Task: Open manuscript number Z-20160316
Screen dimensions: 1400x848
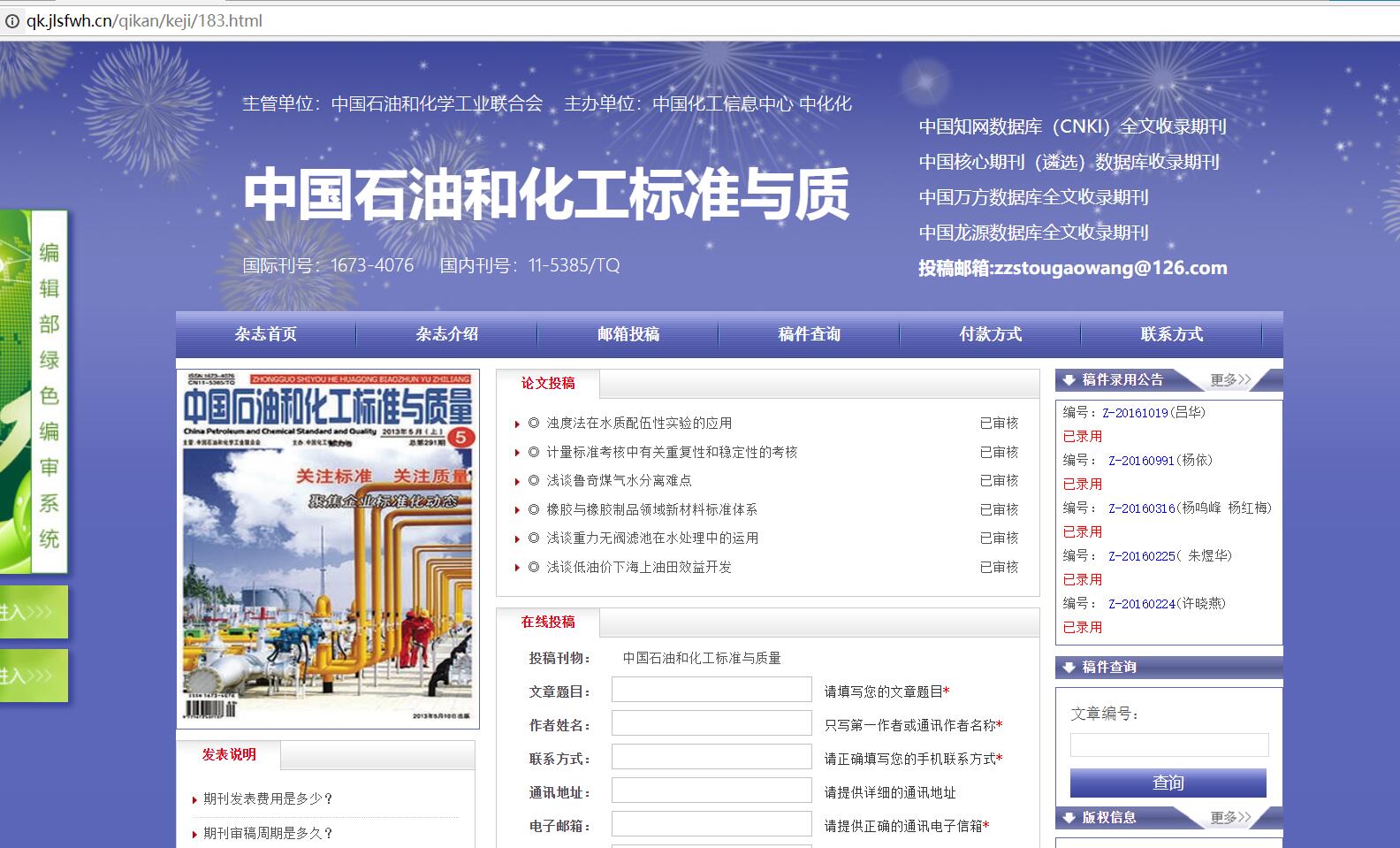Action: pyautogui.click(x=1142, y=508)
